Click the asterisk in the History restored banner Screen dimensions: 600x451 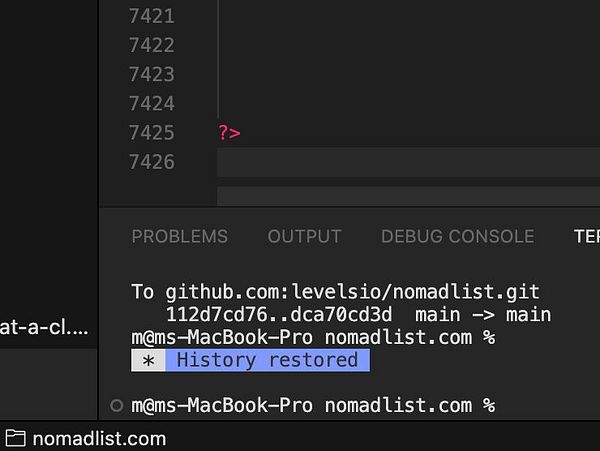tap(148, 360)
